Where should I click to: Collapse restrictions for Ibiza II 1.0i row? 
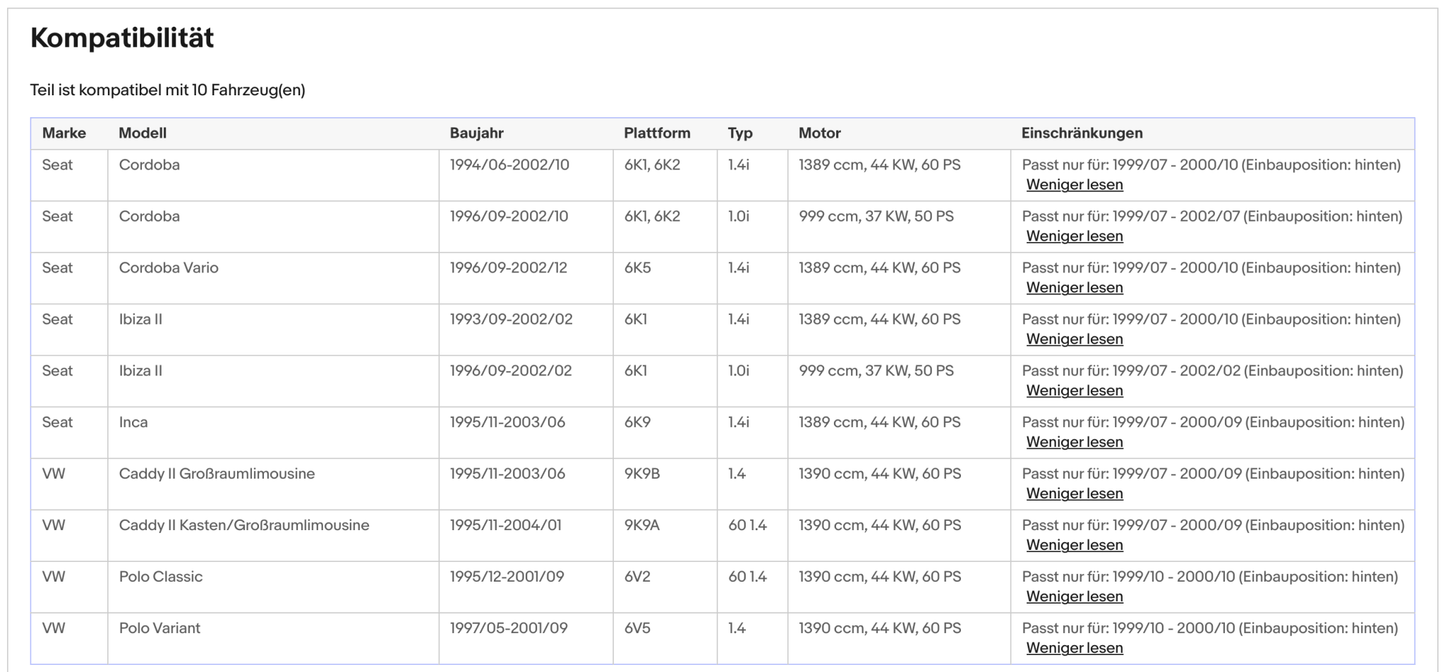point(1074,391)
